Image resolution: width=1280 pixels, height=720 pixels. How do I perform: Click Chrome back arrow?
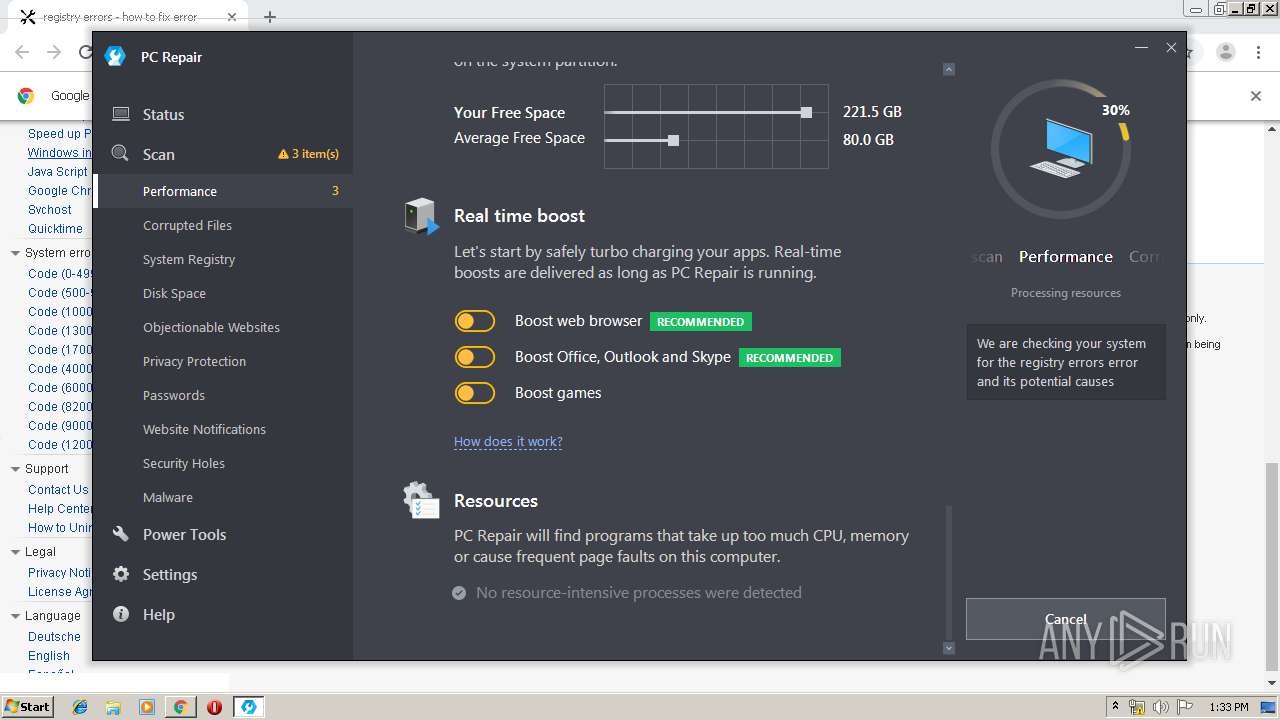pyautogui.click(x=22, y=52)
